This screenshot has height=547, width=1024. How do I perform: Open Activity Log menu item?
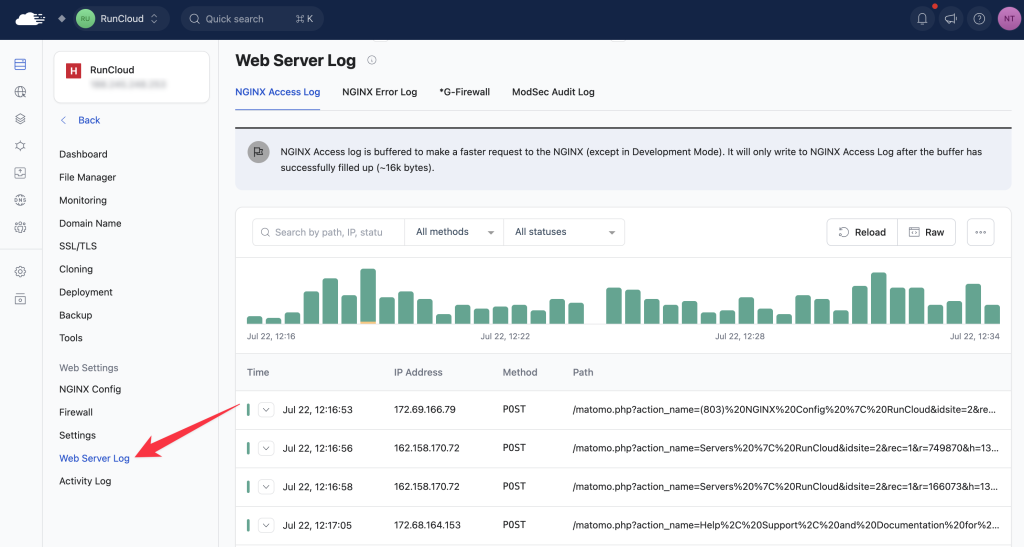85,481
